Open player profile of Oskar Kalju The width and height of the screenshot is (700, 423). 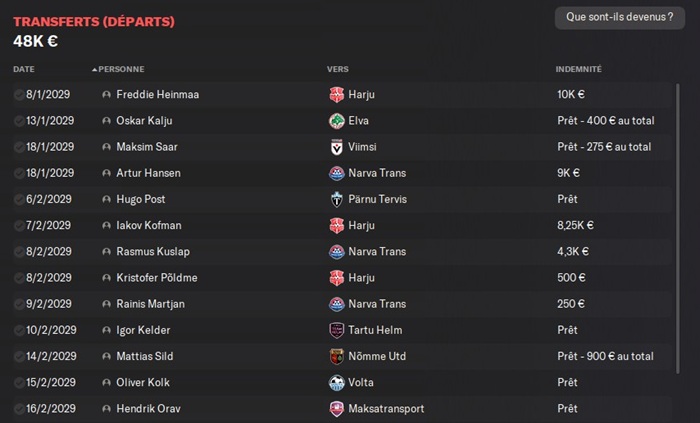tap(143, 121)
